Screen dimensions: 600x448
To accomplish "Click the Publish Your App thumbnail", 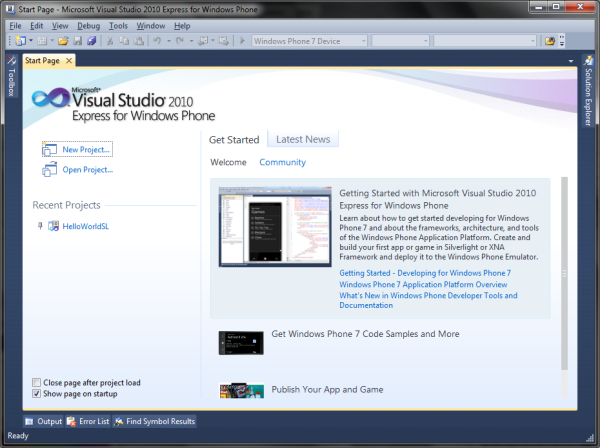I will pyautogui.click(x=241, y=391).
